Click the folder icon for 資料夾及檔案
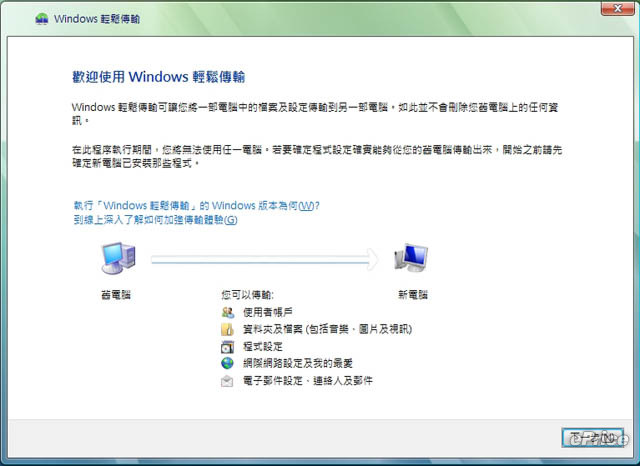640x466 pixels. 227,329
